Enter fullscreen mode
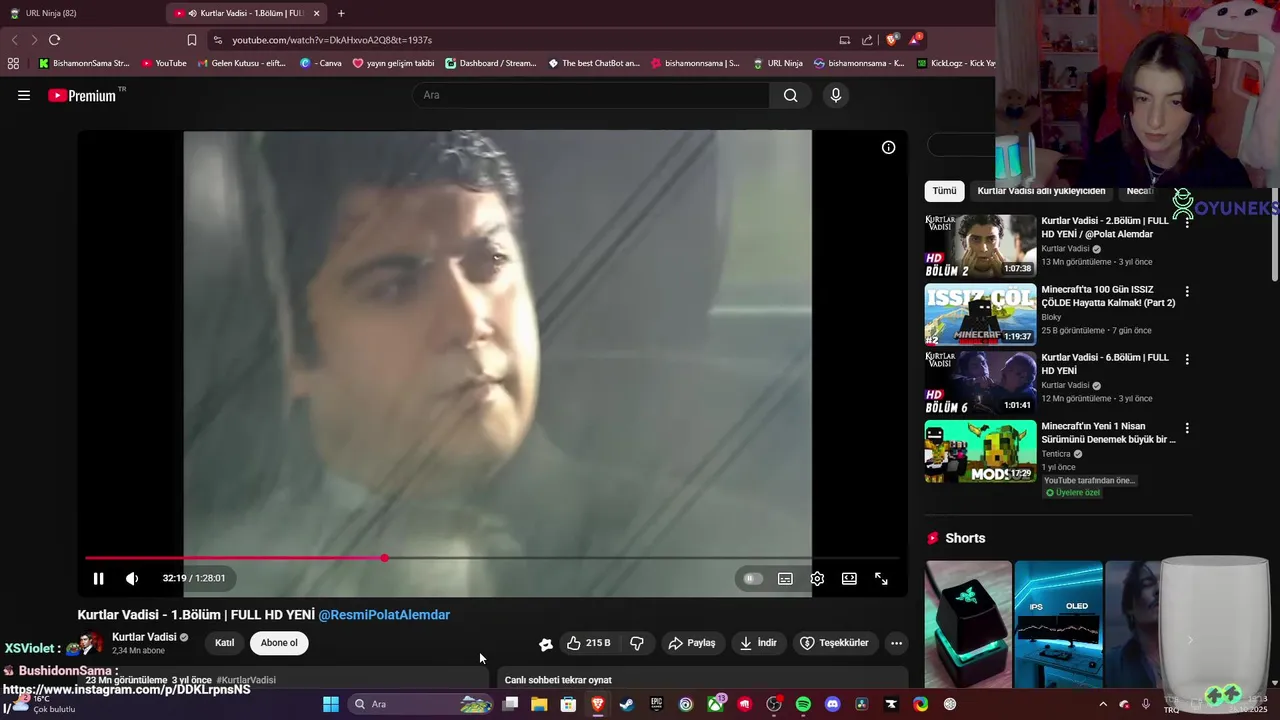Image resolution: width=1280 pixels, height=720 pixels. pyautogui.click(x=881, y=578)
